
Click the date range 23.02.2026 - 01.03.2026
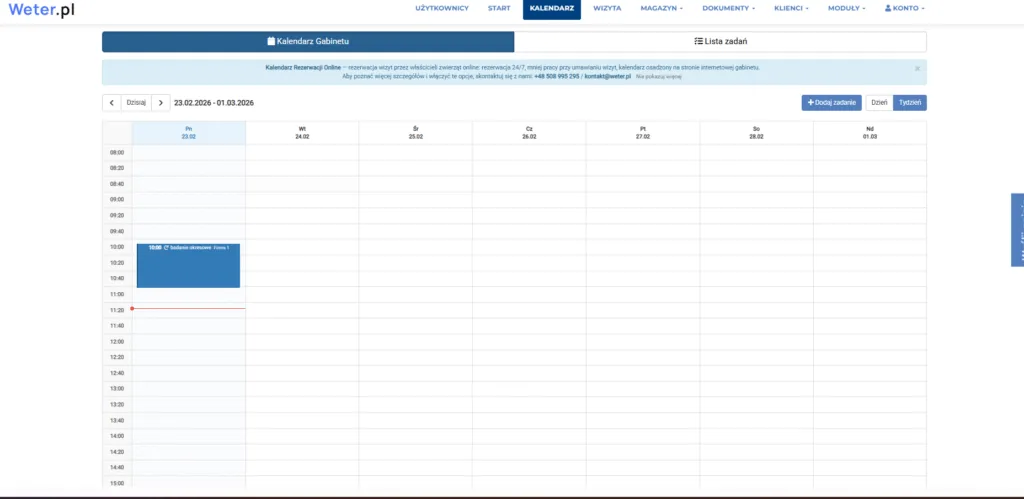pos(214,103)
